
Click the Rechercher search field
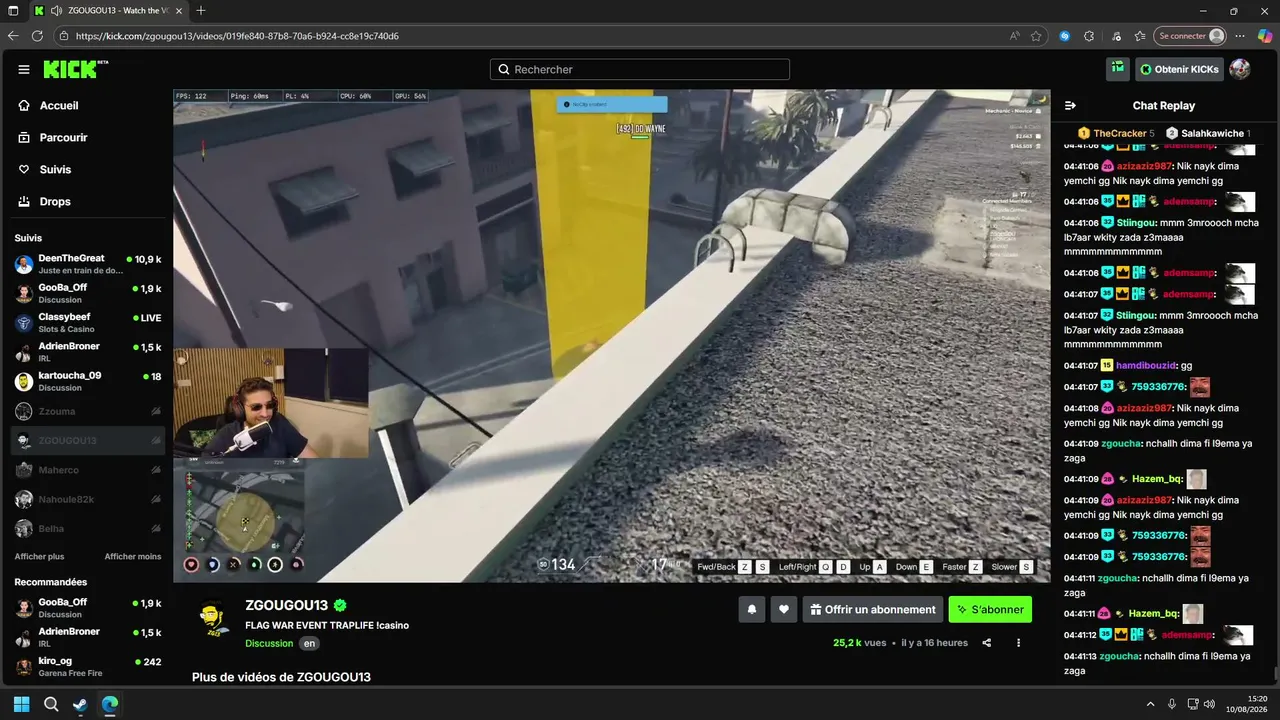640,69
